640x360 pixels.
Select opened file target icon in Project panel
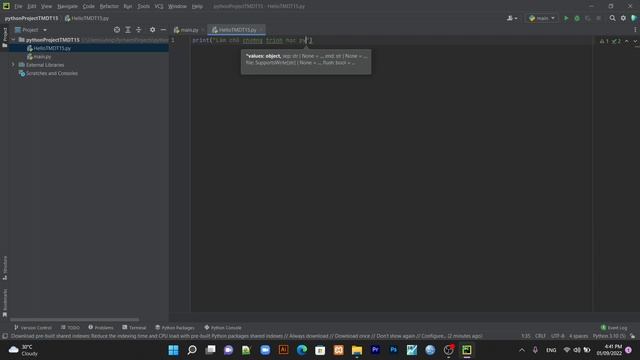117,30
